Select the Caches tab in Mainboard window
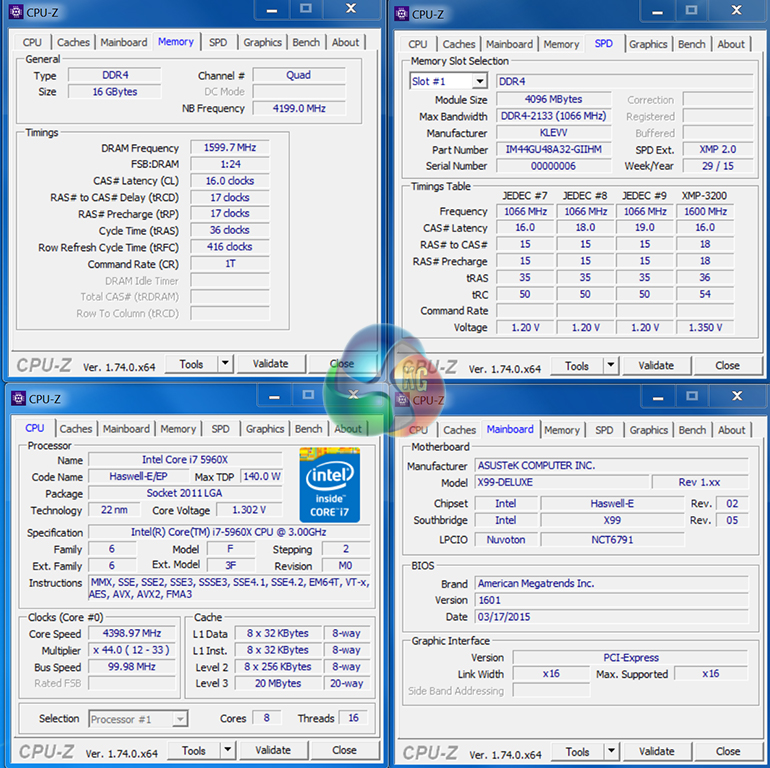Image resolution: width=770 pixels, height=768 pixels. pos(459,430)
